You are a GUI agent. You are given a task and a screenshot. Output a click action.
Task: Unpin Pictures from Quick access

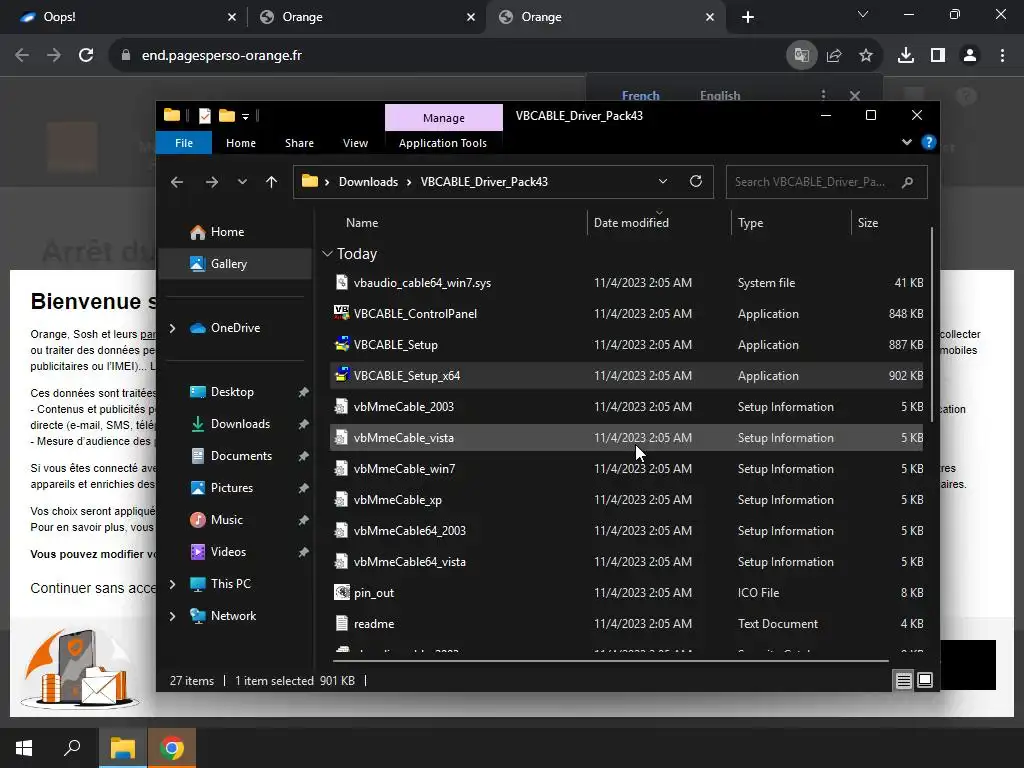click(x=304, y=488)
